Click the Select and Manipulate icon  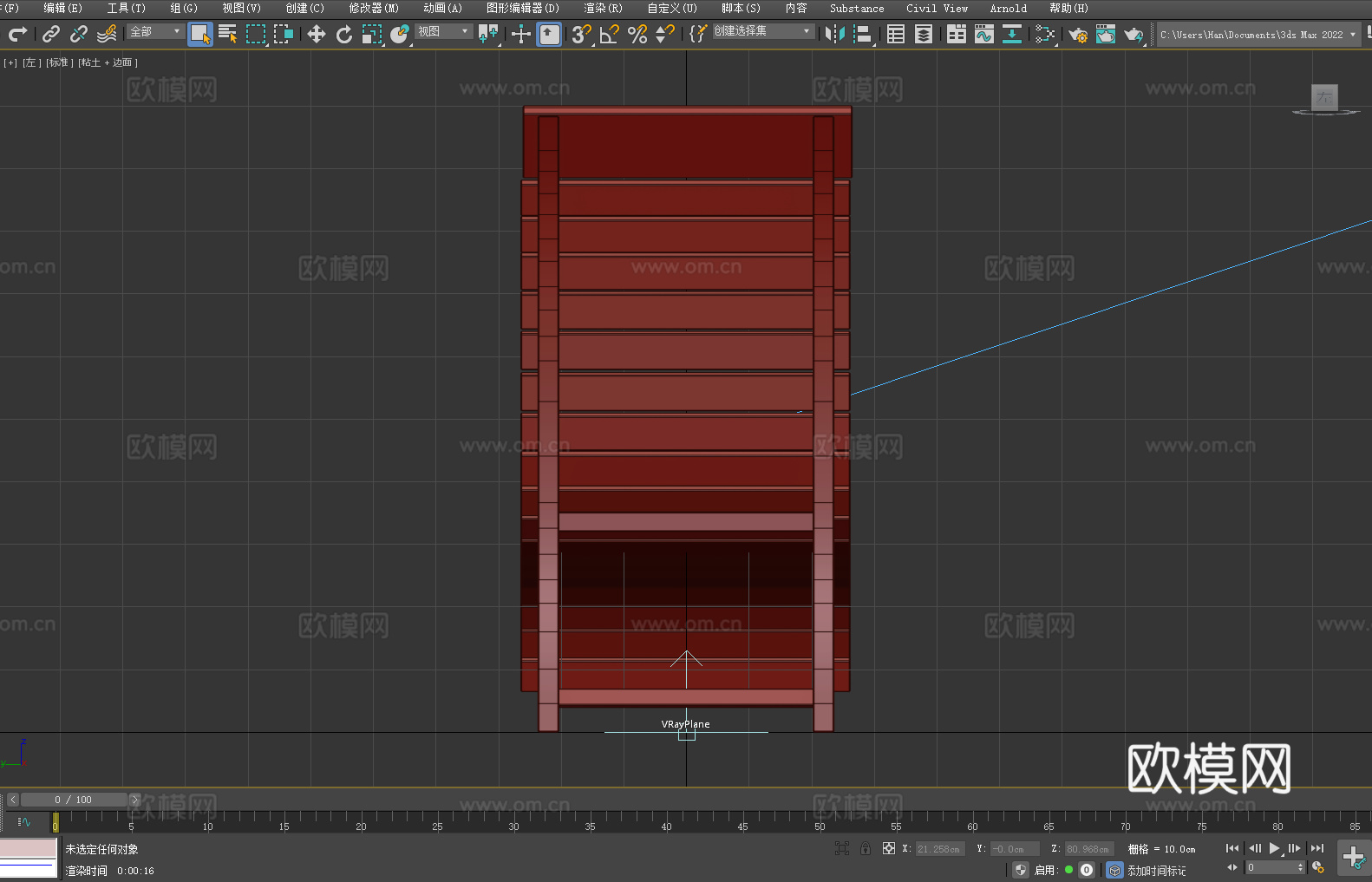pyautogui.click(x=521, y=34)
